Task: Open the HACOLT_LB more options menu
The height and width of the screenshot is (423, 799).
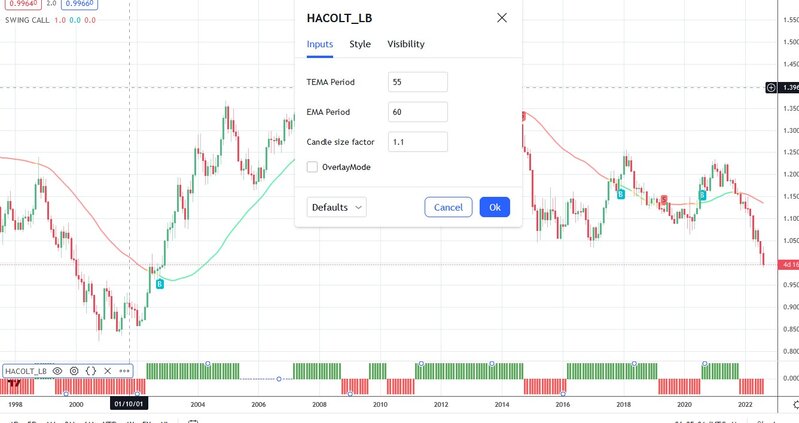Action: pos(124,370)
